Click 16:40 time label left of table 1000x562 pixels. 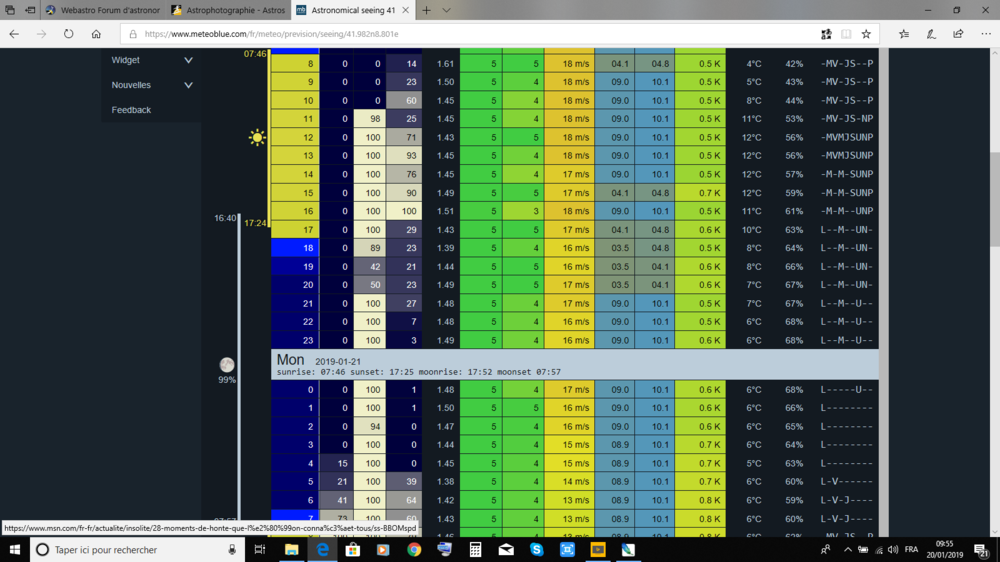pos(225,218)
